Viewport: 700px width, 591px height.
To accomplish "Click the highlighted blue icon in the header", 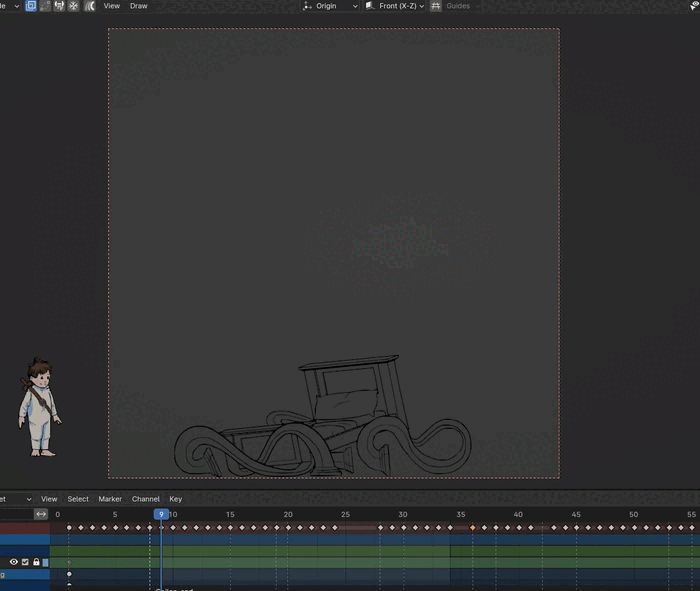I will 31,6.
